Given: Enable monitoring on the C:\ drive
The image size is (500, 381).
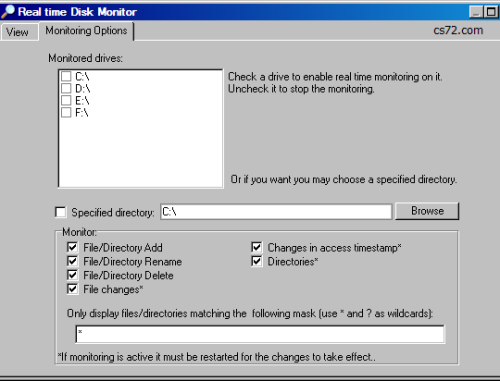Looking at the screenshot, I should click(66, 76).
